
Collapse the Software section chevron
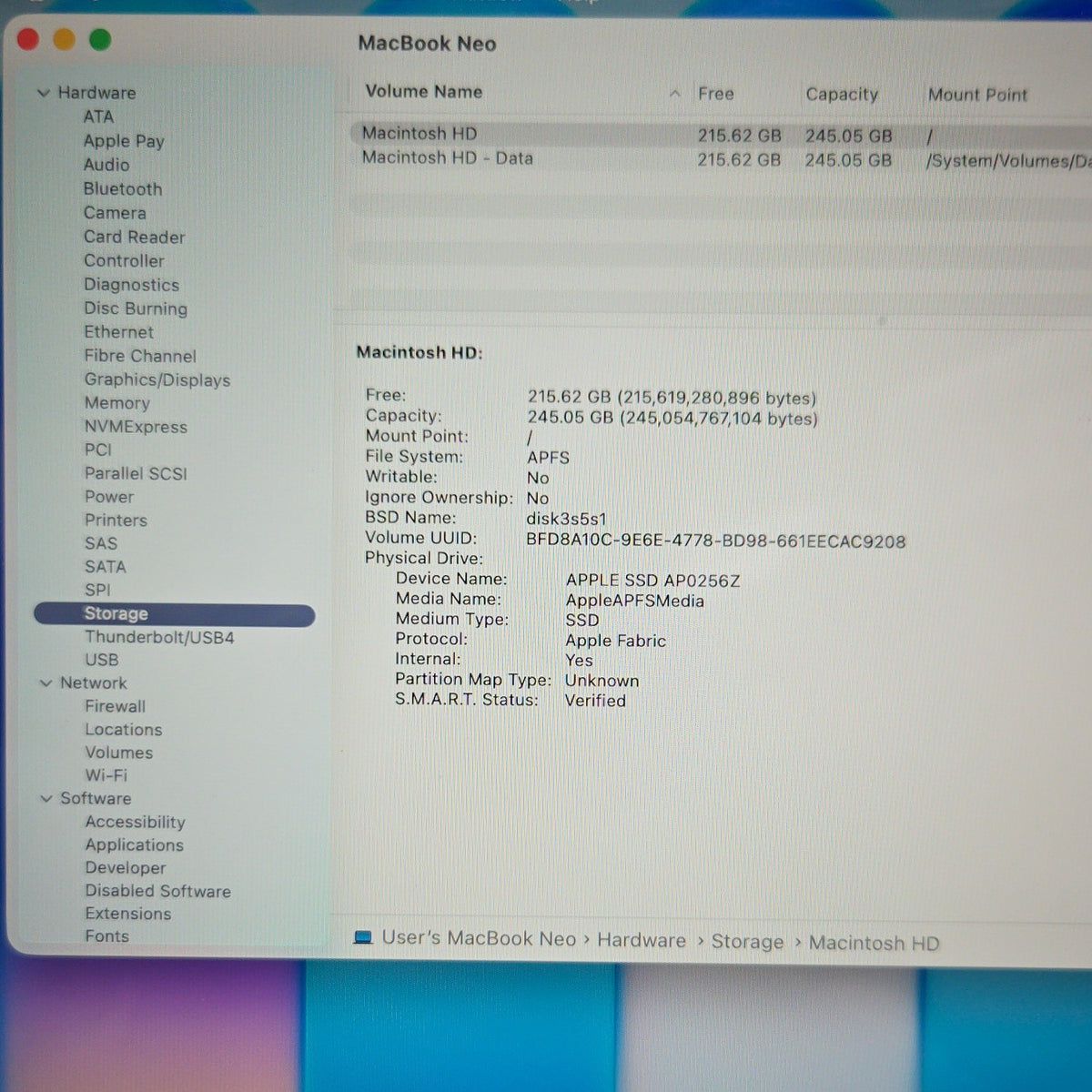[46, 799]
